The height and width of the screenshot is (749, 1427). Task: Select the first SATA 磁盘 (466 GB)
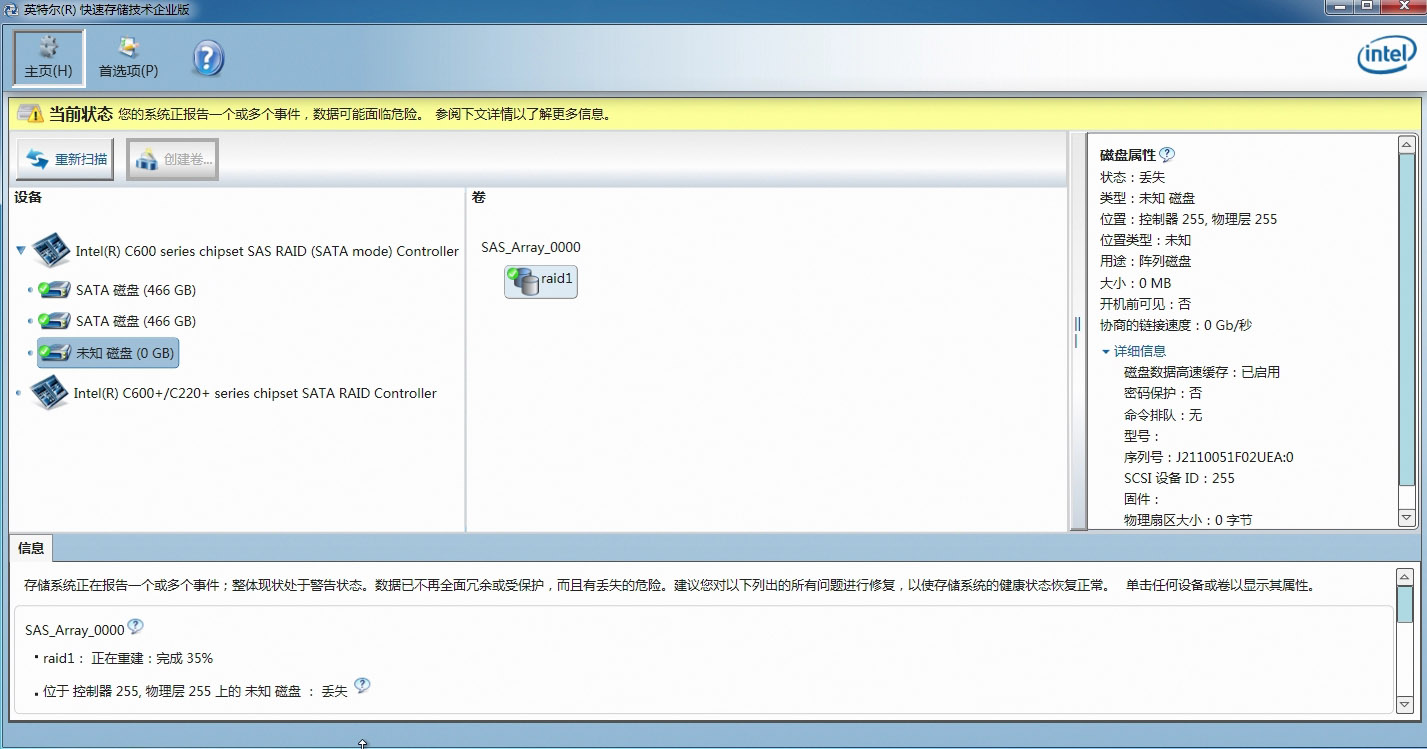pos(135,290)
